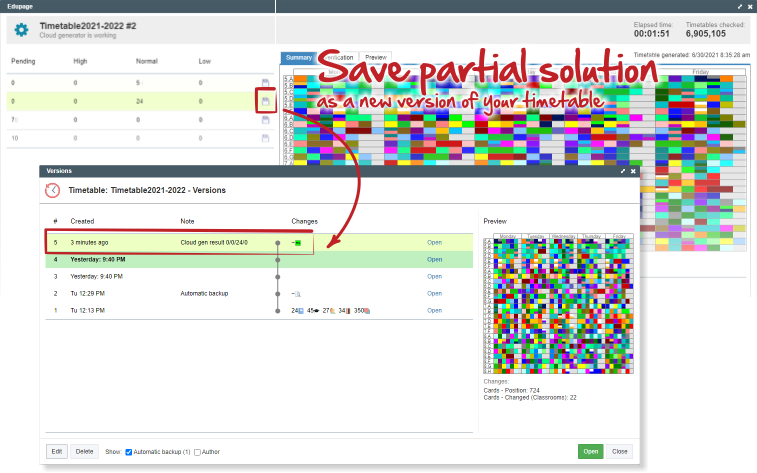The width and height of the screenshot is (757, 473).
Task: Click save icon in third result row
Action: click(x=265, y=120)
